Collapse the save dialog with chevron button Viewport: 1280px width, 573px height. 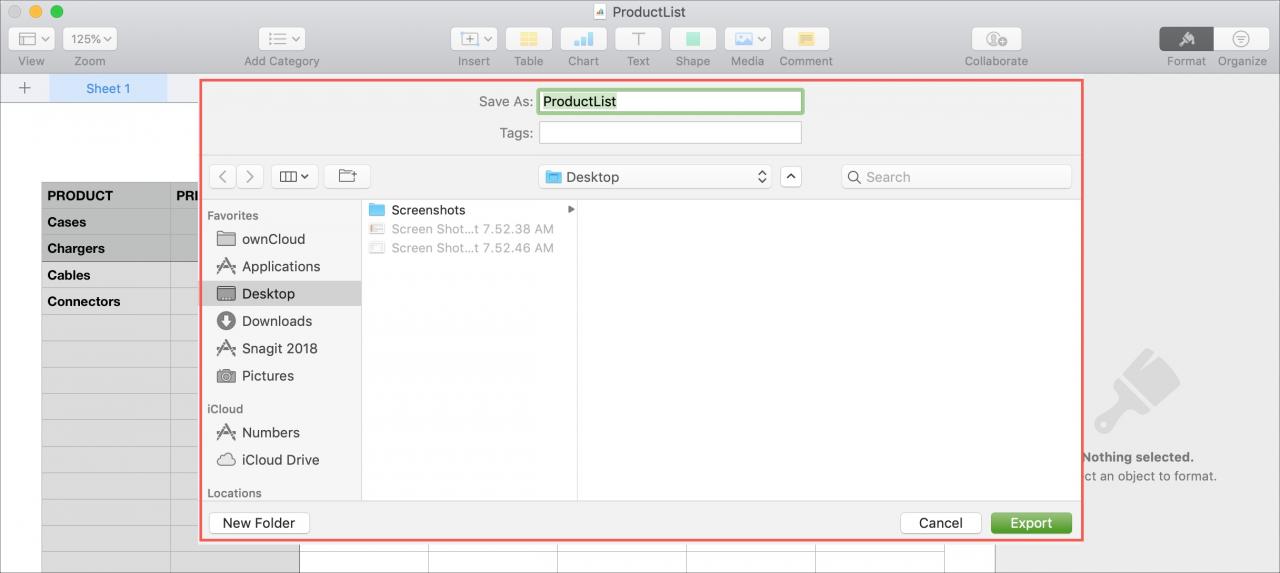[790, 177]
